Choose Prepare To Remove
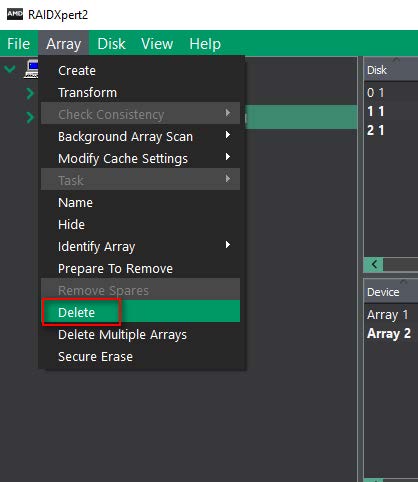Screen dimensions: 418x482 pyautogui.click(x=140, y=269)
